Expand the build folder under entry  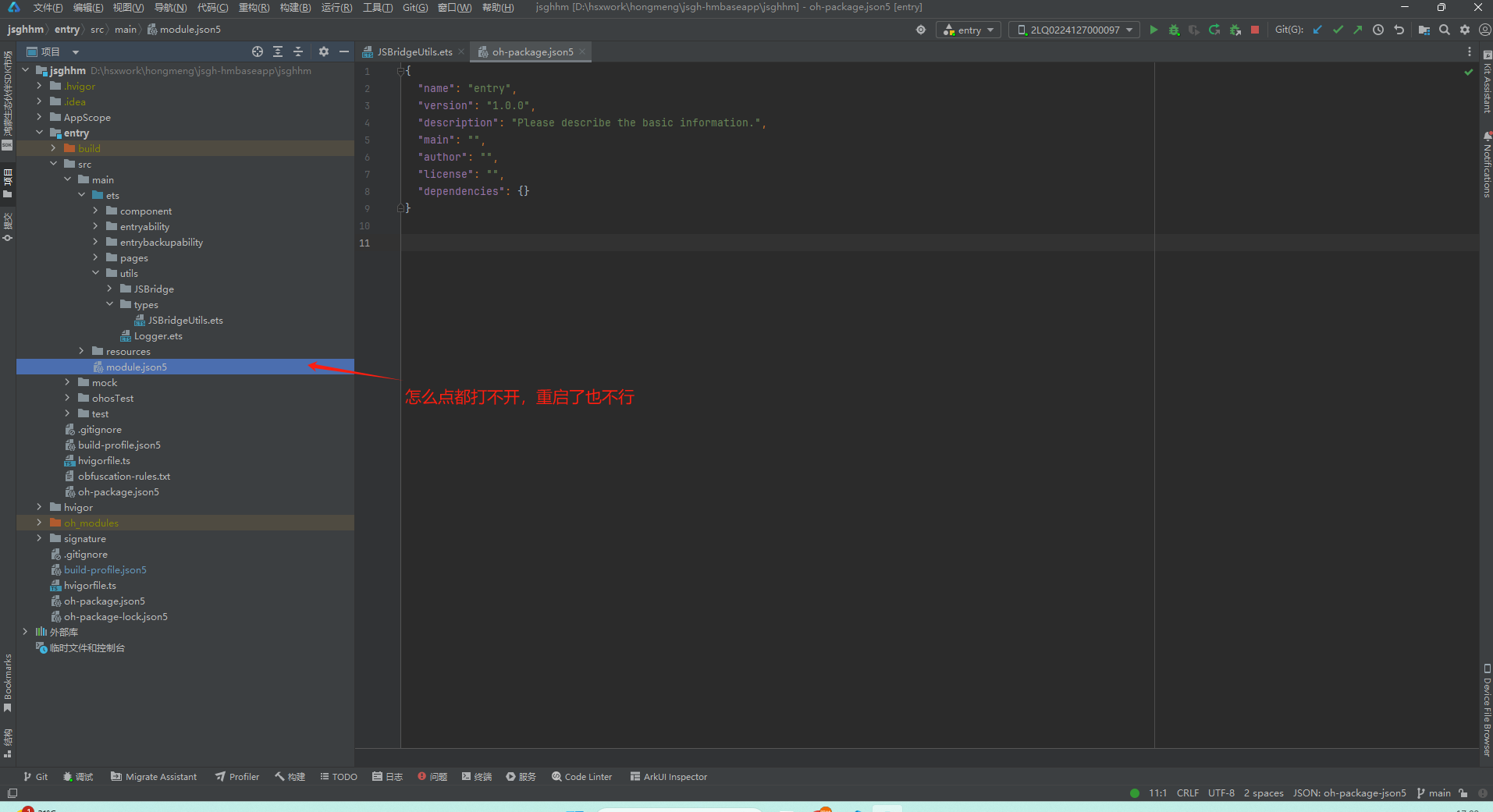(x=54, y=148)
